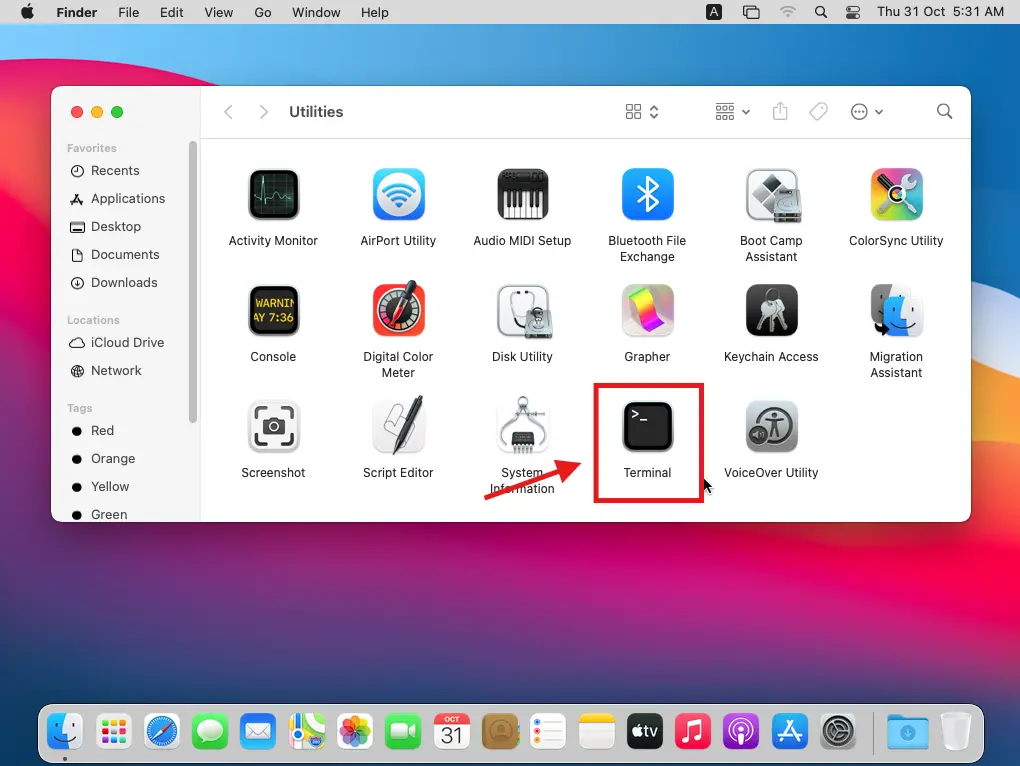Select the Console app icon
Screen dimensions: 1020x766
click(x=273, y=310)
